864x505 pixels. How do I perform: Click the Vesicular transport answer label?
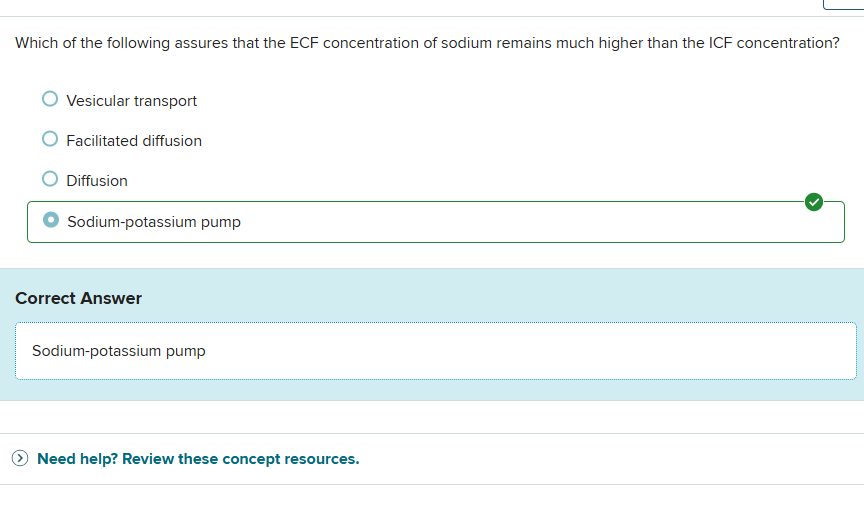click(x=131, y=101)
